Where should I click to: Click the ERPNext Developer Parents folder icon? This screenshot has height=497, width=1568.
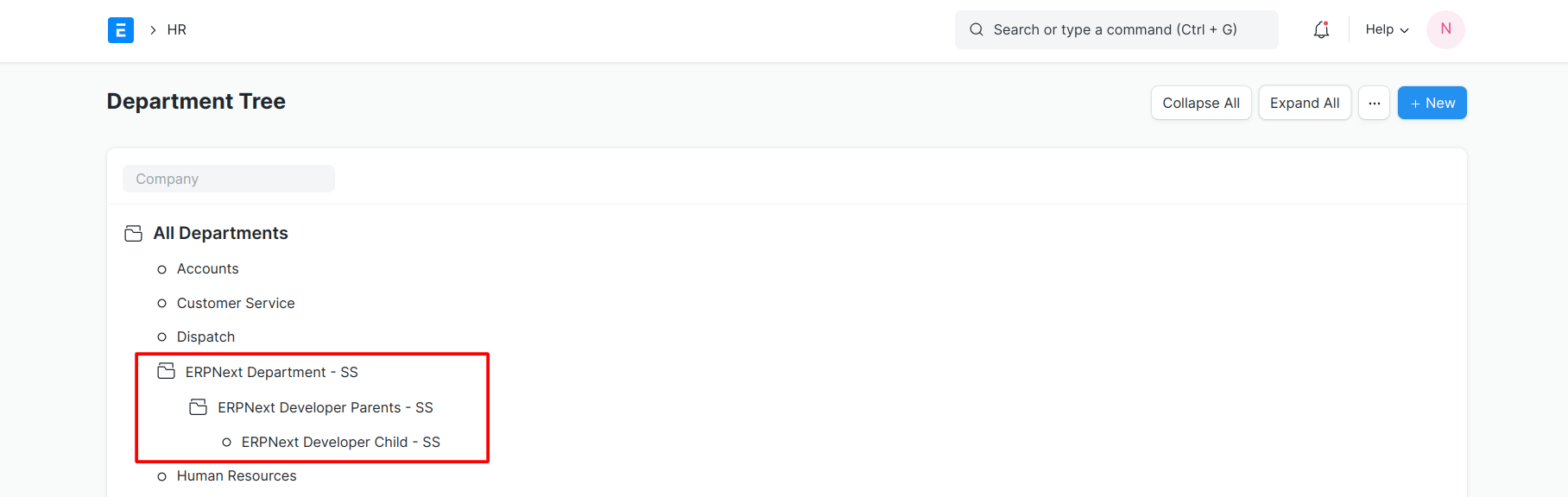(x=198, y=407)
